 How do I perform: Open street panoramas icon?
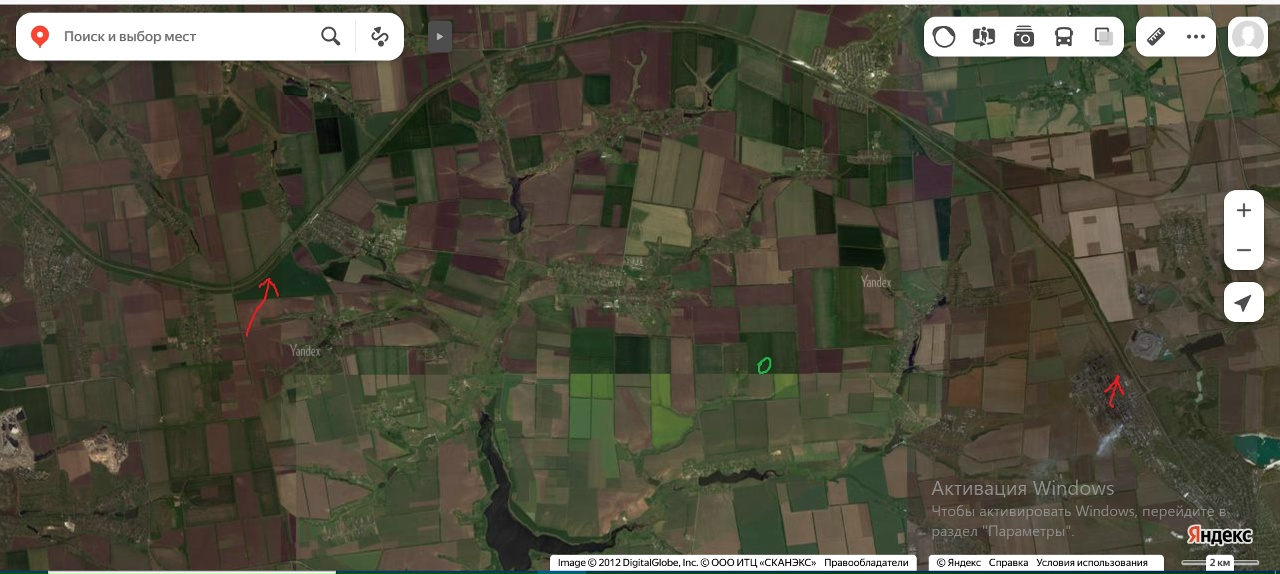[984, 37]
